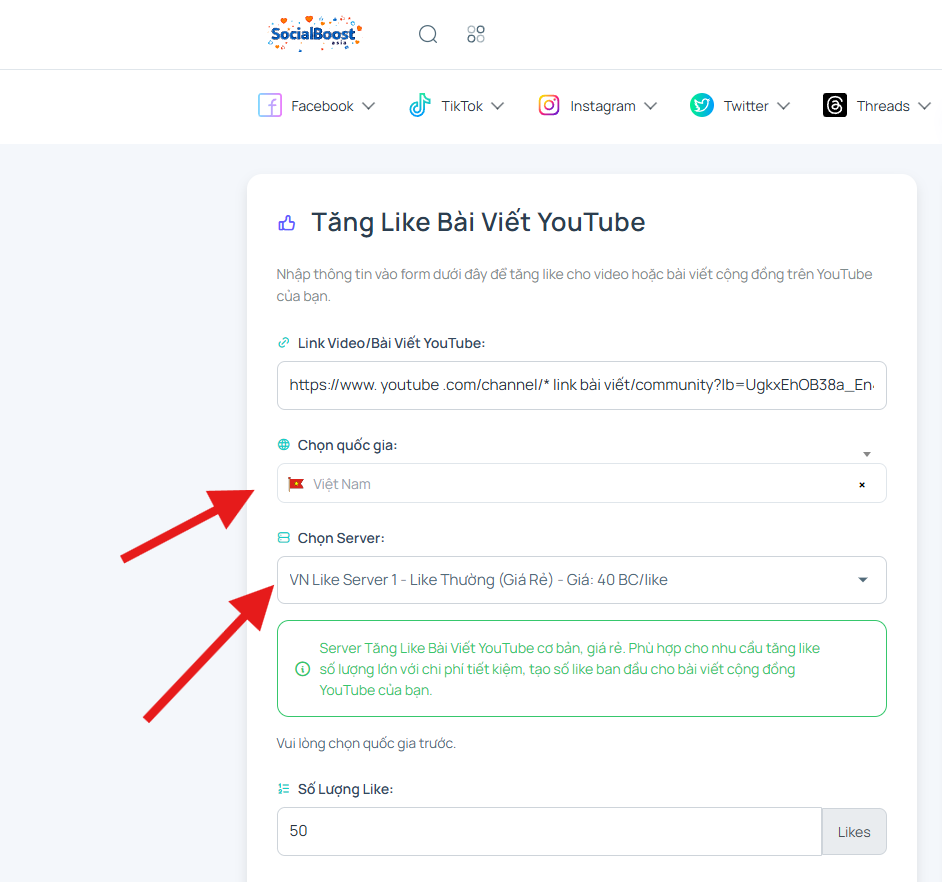Click the Instagram logo icon

549,105
